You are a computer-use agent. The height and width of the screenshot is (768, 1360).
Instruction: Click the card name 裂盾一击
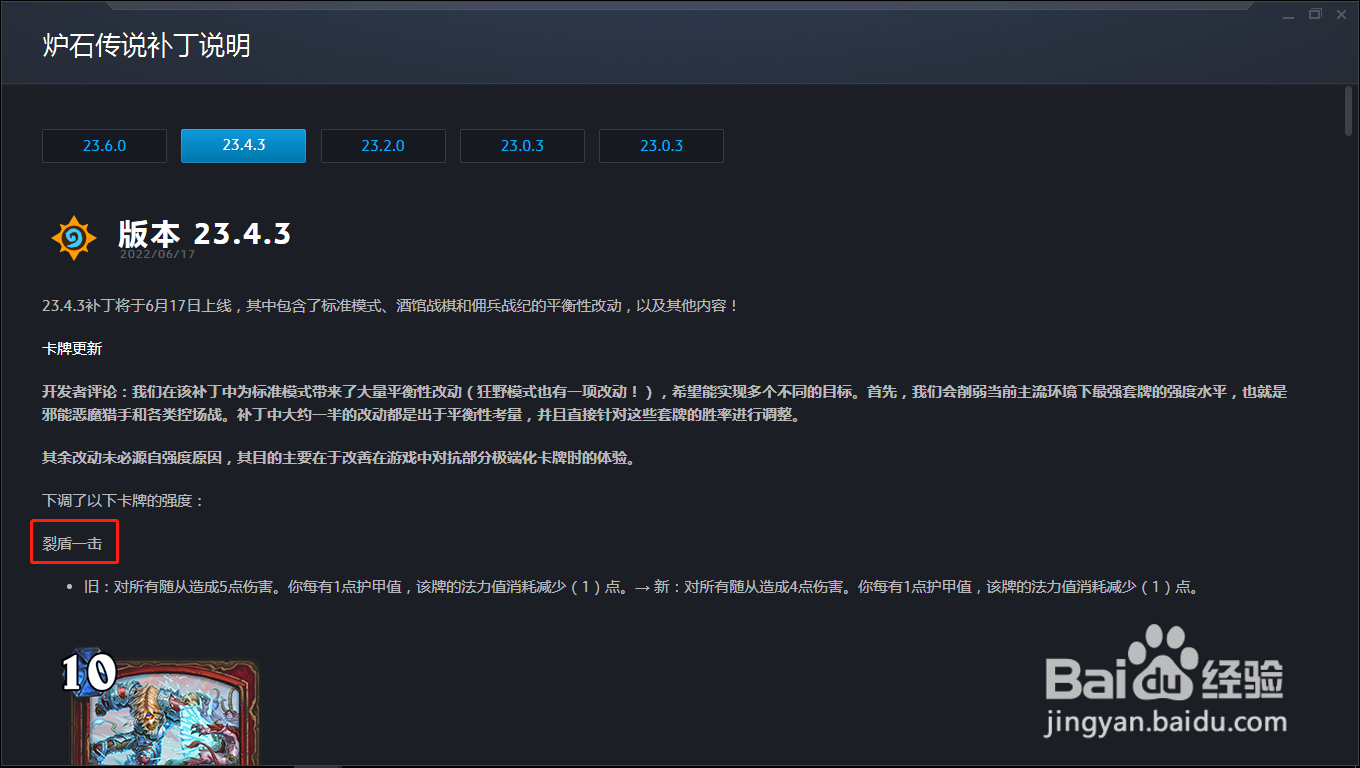click(x=72, y=544)
